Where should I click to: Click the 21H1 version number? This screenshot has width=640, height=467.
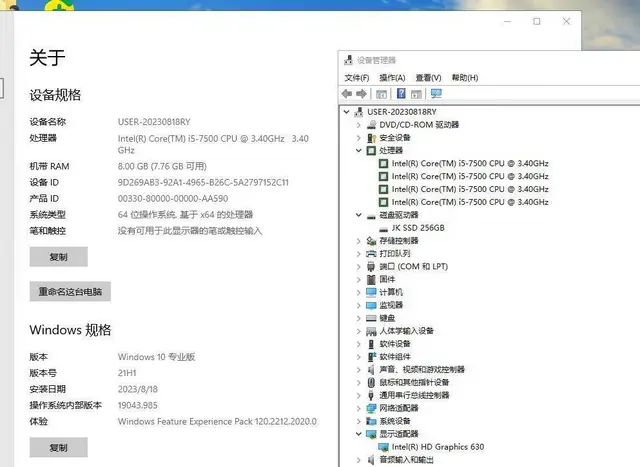(x=127, y=373)
